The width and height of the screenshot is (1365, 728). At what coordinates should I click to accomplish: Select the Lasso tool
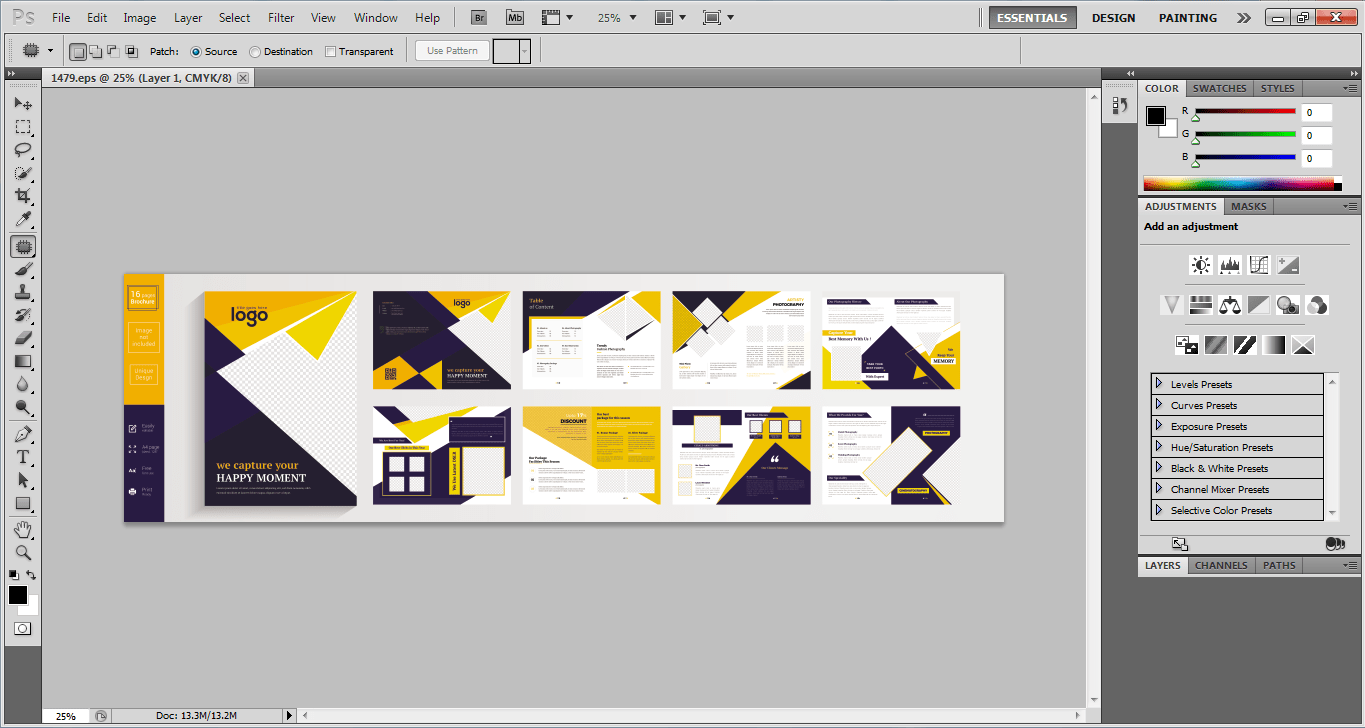pyautogui.click(x=22, y=150)
